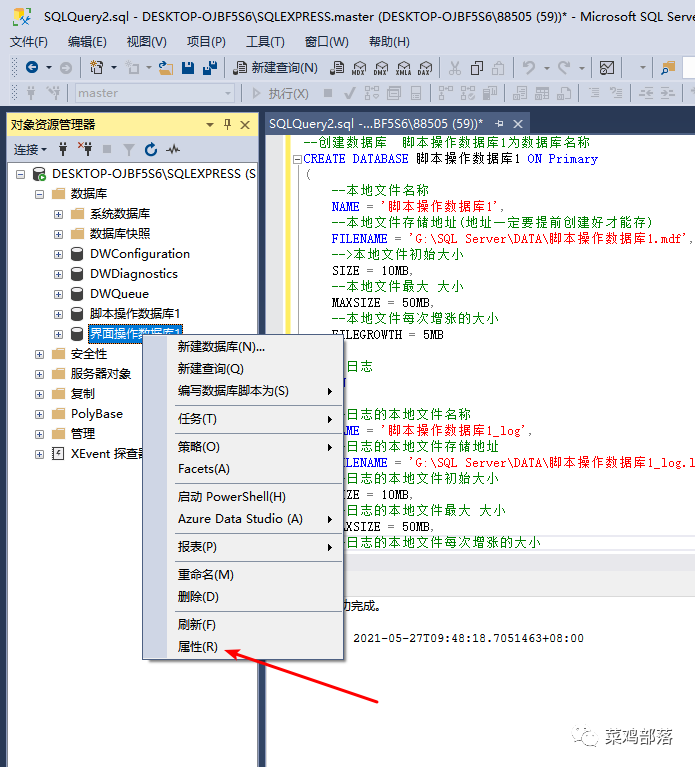The image size is (695, 767).
Task: Click the cancel executing query stop icon
Action: [x=328, y=92]
